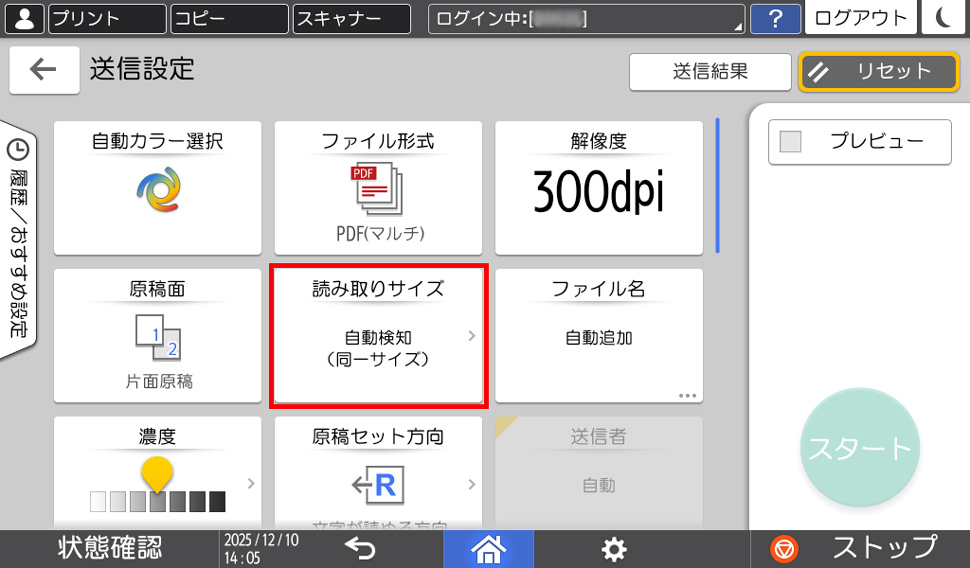970x568 pixels.
Task: Select 原稿面 single-sided original tile
Action: click(x=157, y=335)
